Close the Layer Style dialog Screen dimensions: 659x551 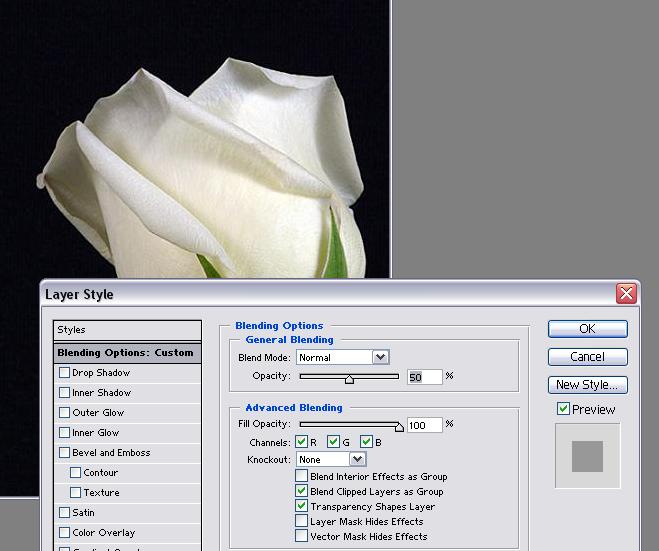coord(626,293)
